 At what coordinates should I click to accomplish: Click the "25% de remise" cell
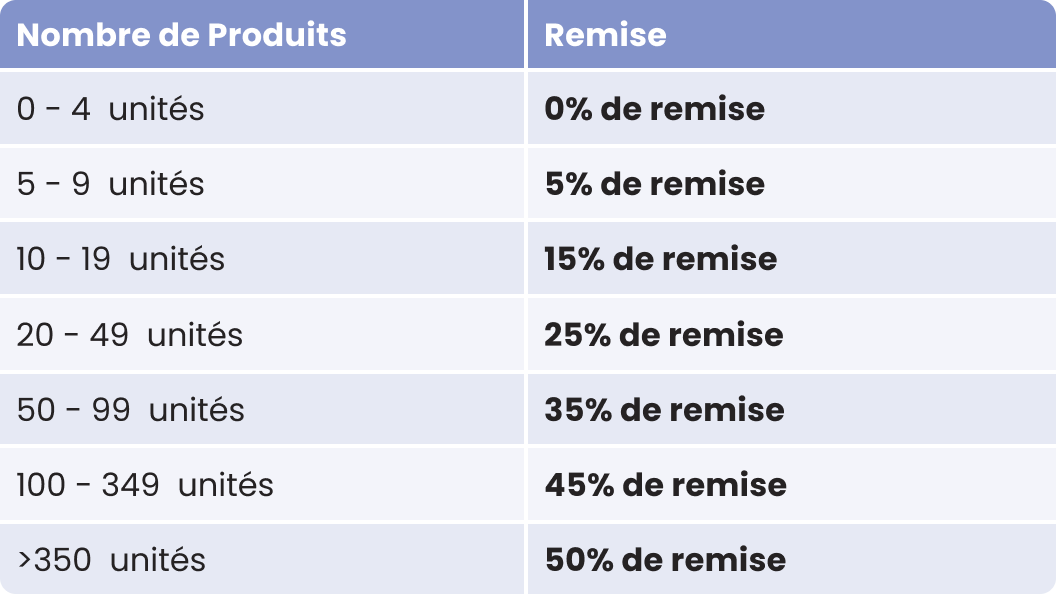point(663,334)
